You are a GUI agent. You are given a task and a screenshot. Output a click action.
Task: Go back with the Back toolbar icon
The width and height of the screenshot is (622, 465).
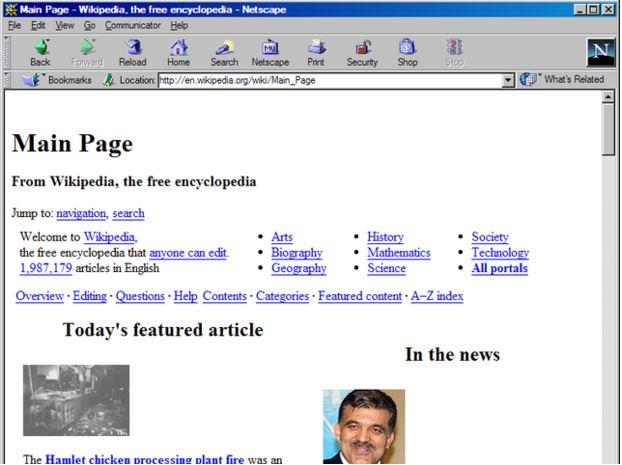click(41, 47)
